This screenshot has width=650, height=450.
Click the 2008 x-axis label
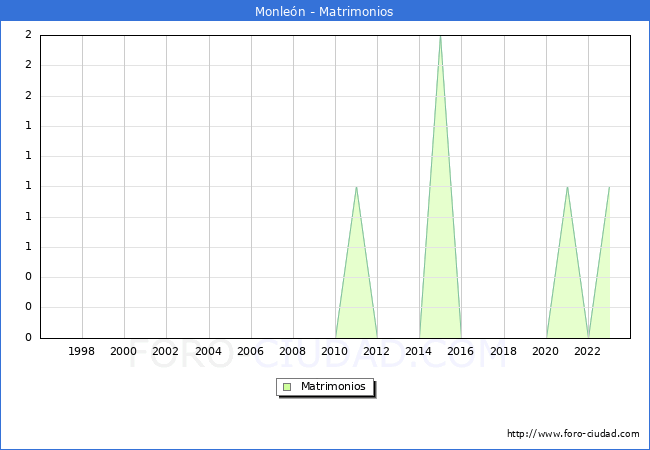(x=293, y=351)
